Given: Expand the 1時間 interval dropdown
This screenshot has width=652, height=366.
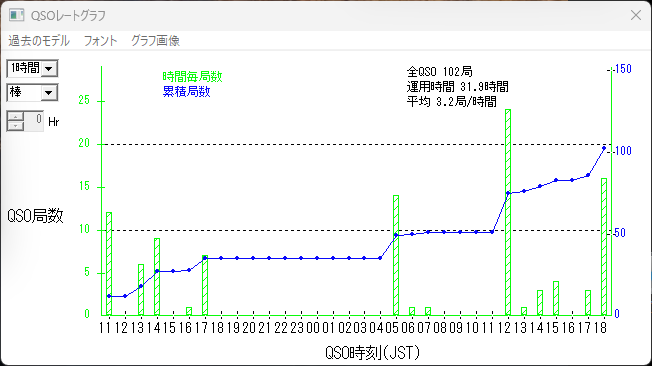Looking at the screenshot, I should pyautogui.click(x=49, y=68).
